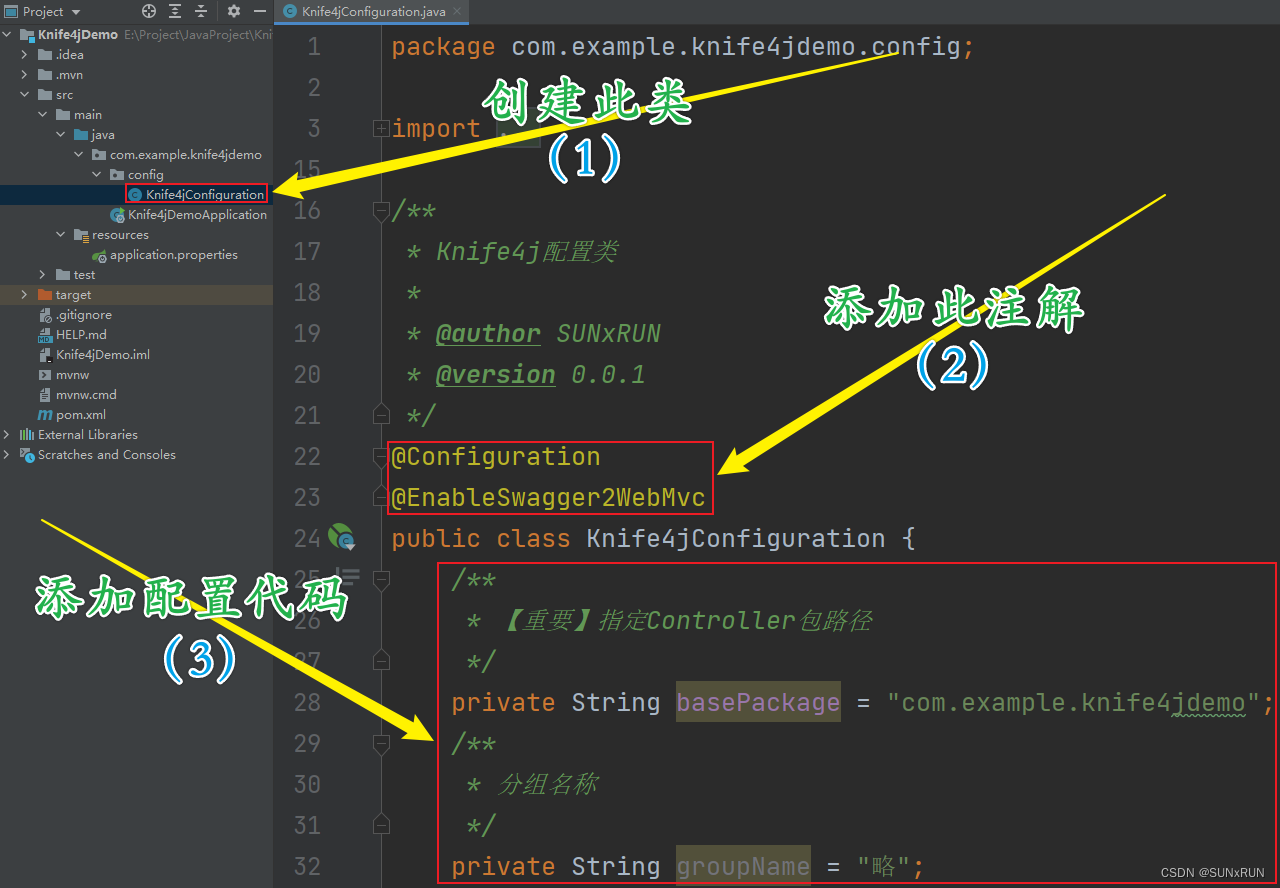Click the @Configuration annotation in editor
This screenshot has height=888, width=1280.
tap(496, 456)
